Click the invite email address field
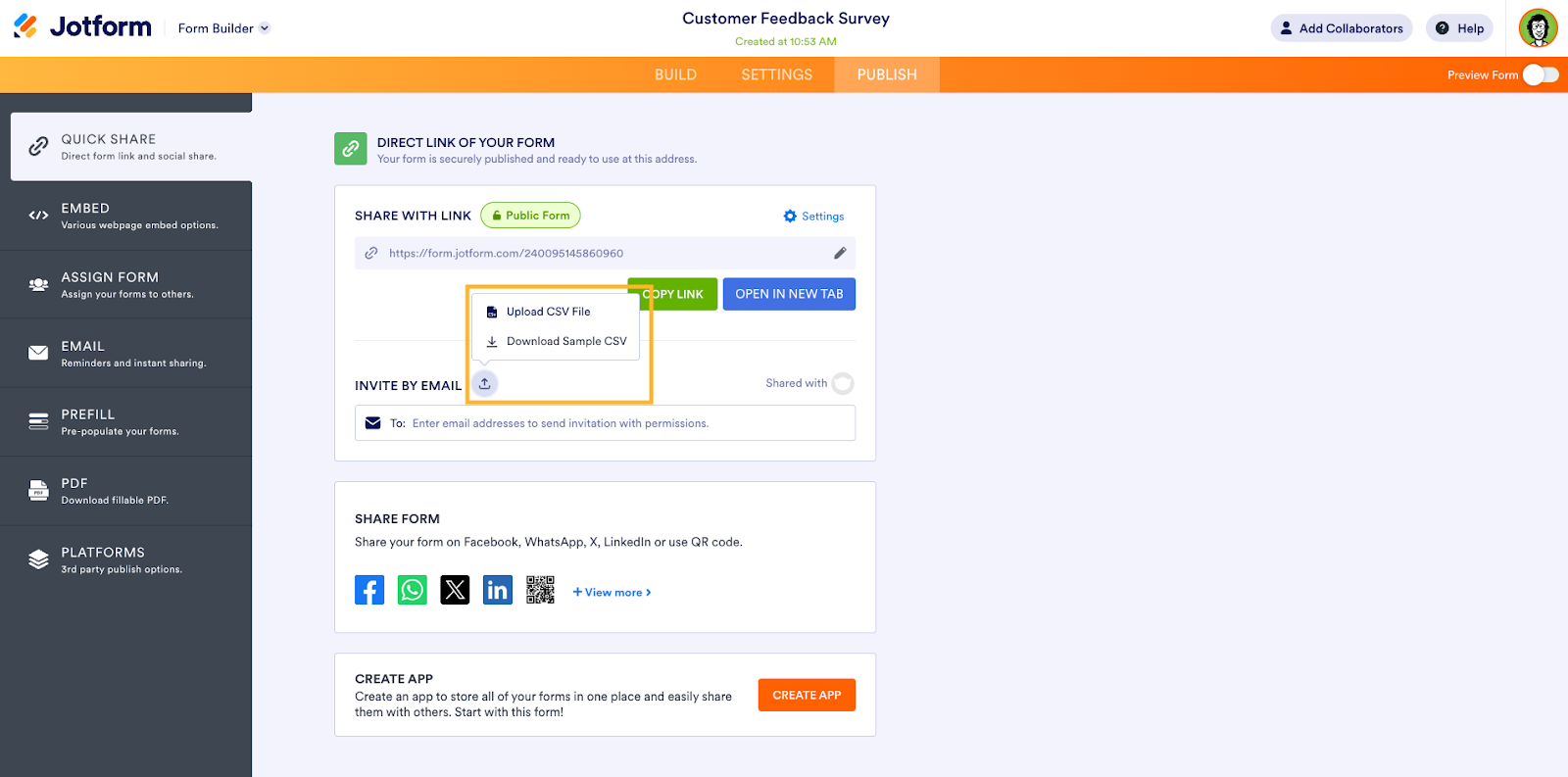Viewport: 1568px width, 777px height. tap(627, 423)
